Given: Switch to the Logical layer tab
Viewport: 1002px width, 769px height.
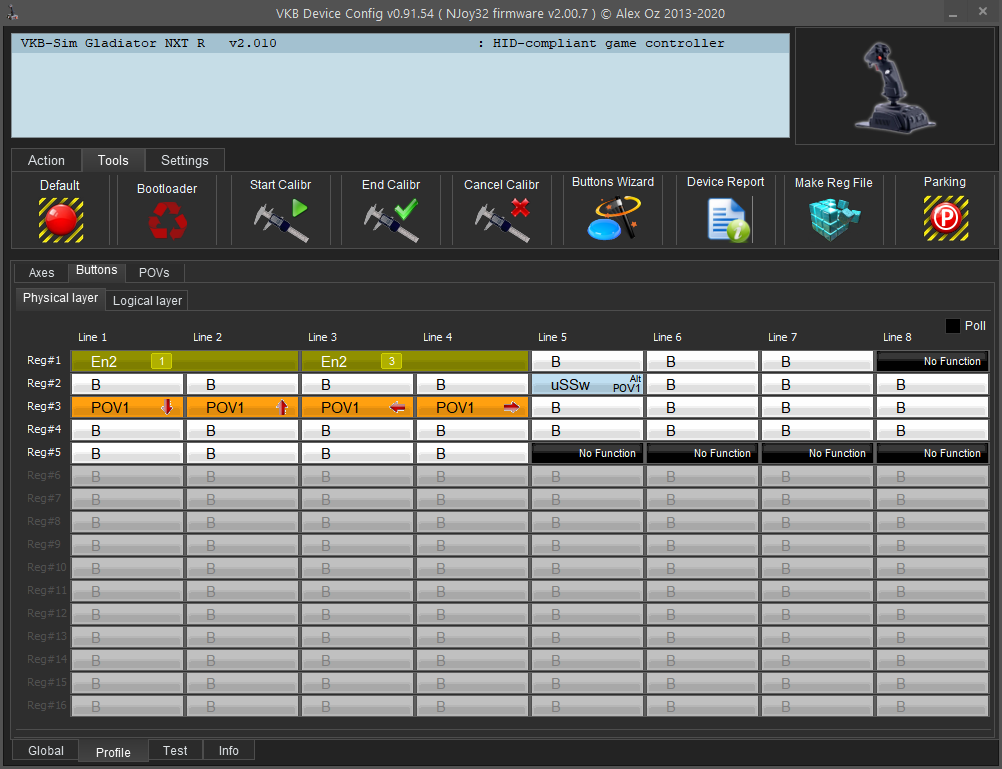Looking at the screenshot, I should (147, 300).
